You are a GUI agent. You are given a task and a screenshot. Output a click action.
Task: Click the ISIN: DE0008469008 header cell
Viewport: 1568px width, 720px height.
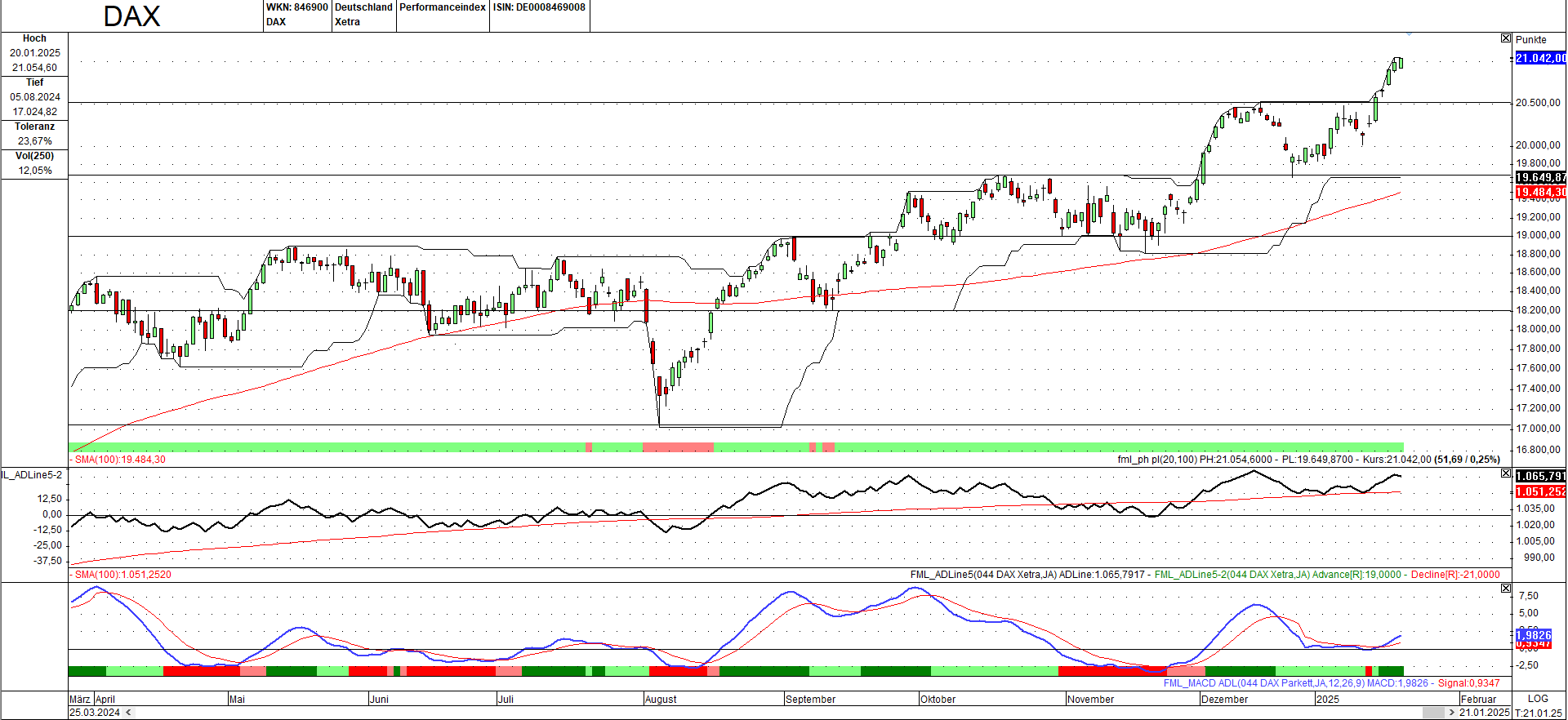(x=539, y=7)
